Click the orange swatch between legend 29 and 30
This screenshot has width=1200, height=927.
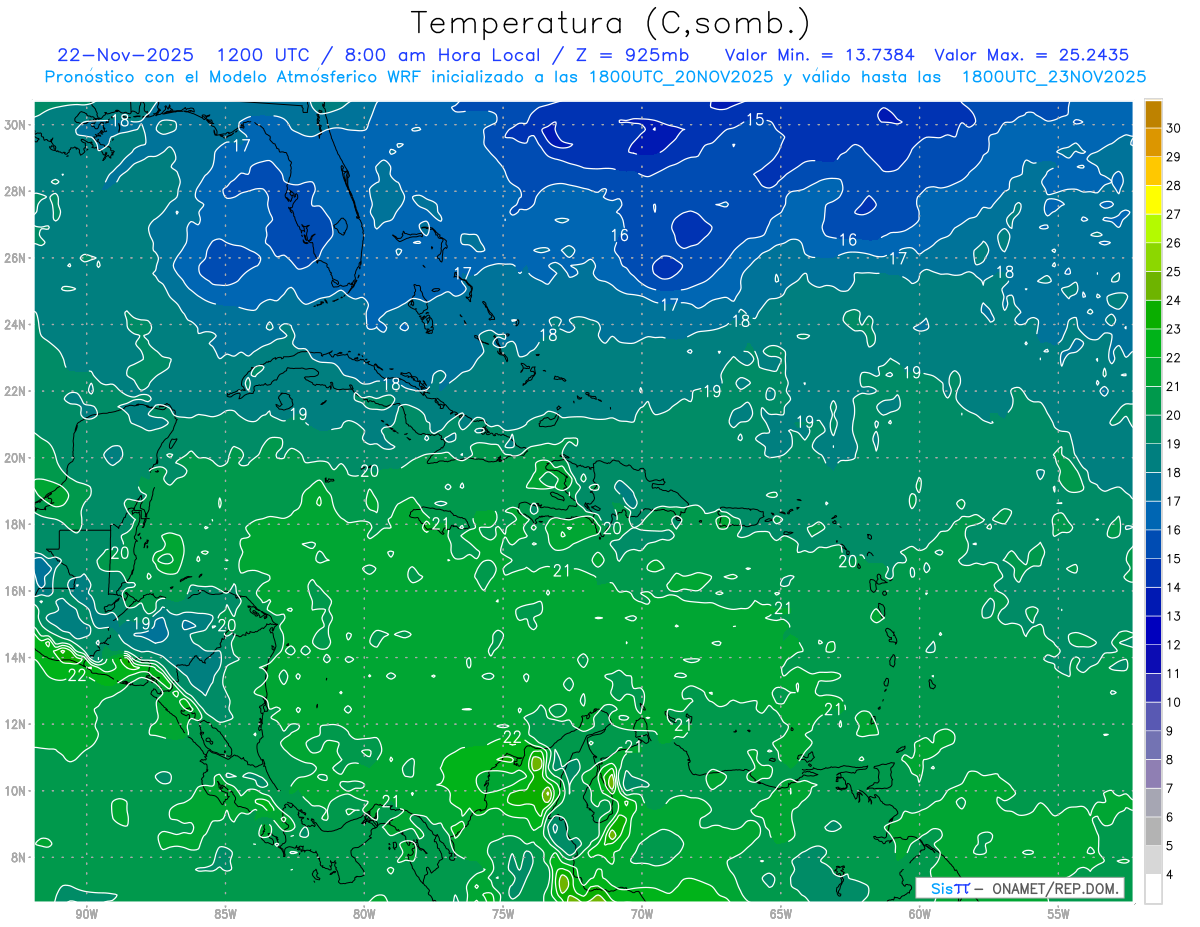click(1153, 143)
